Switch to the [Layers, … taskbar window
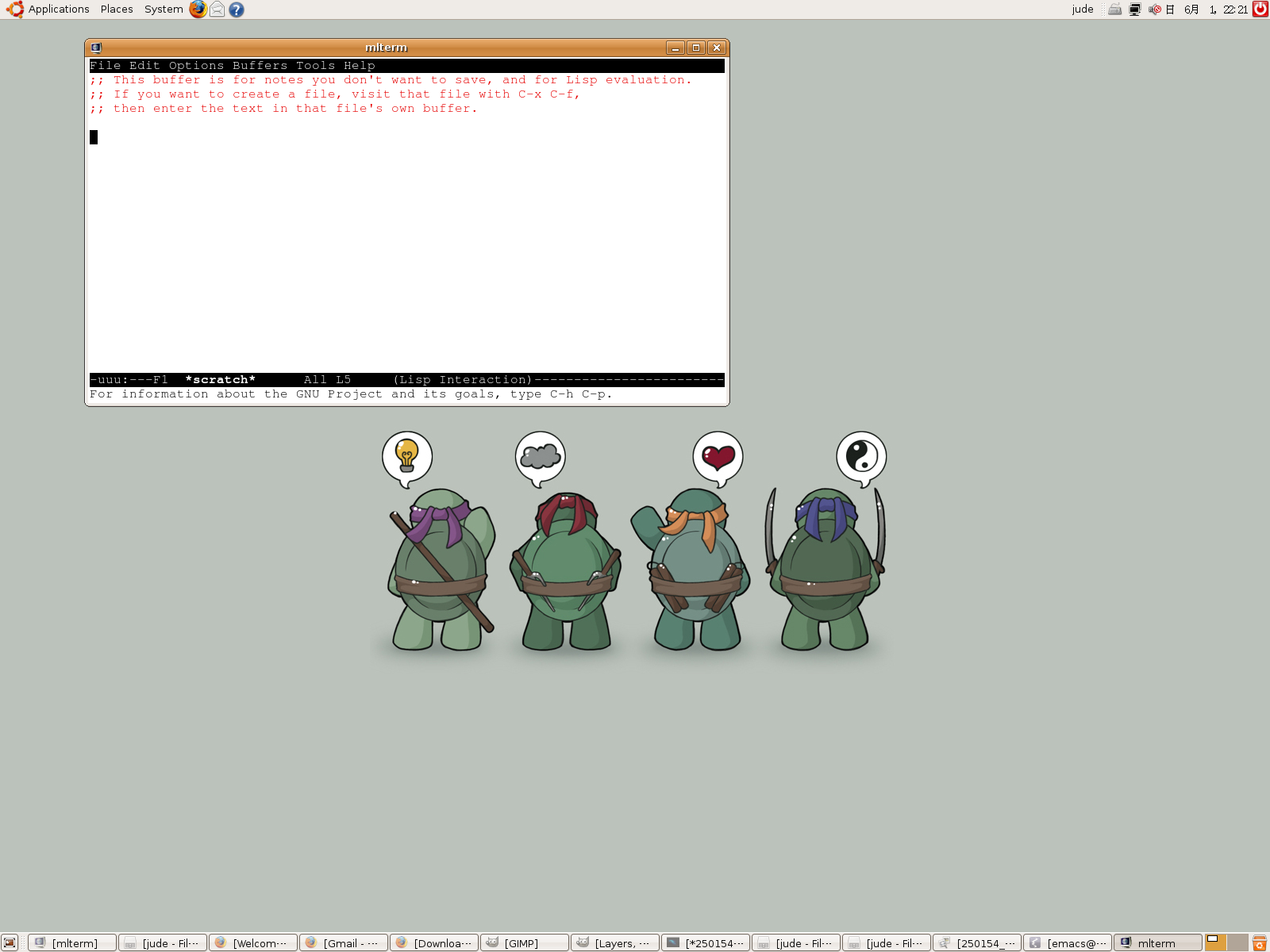This screenshot has width=1270, height=952. pyautogui.click(x=616, y=942)
